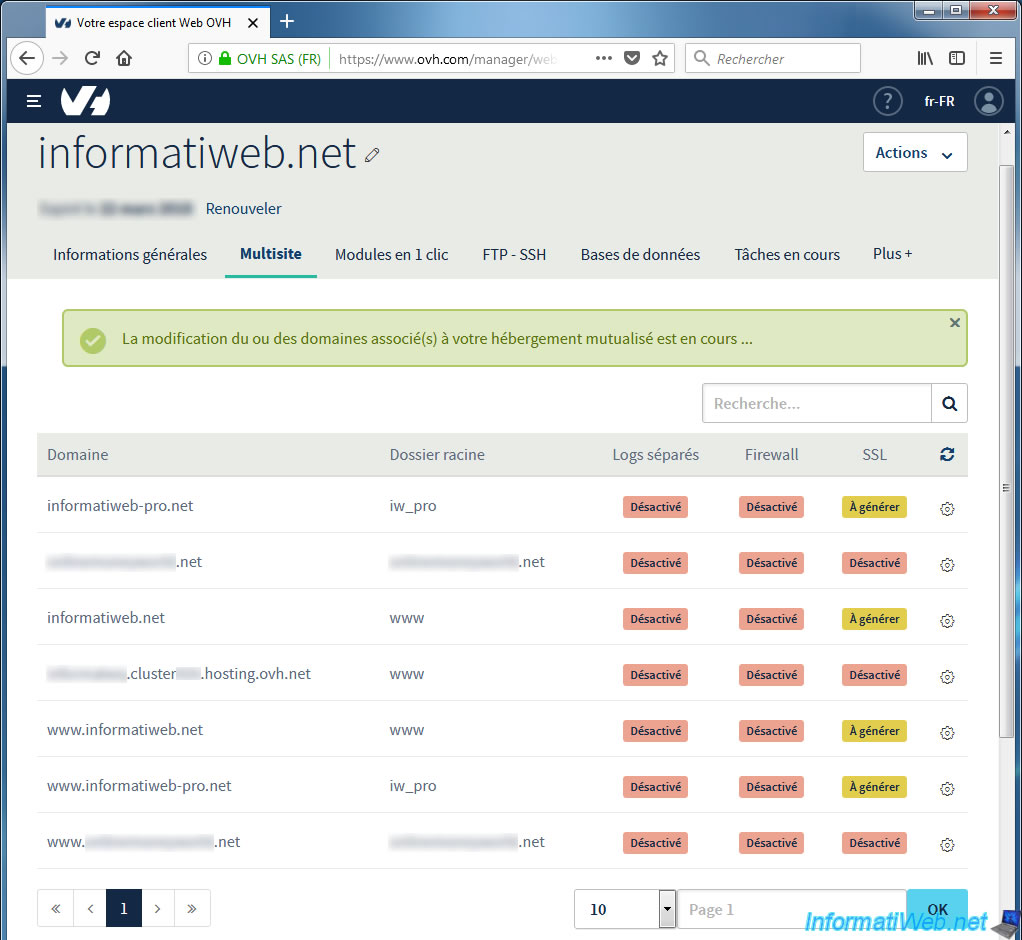The width and height of the screenshot is (1022, 940).
Task: Click the OVH logo
Action: pos(85,101)
